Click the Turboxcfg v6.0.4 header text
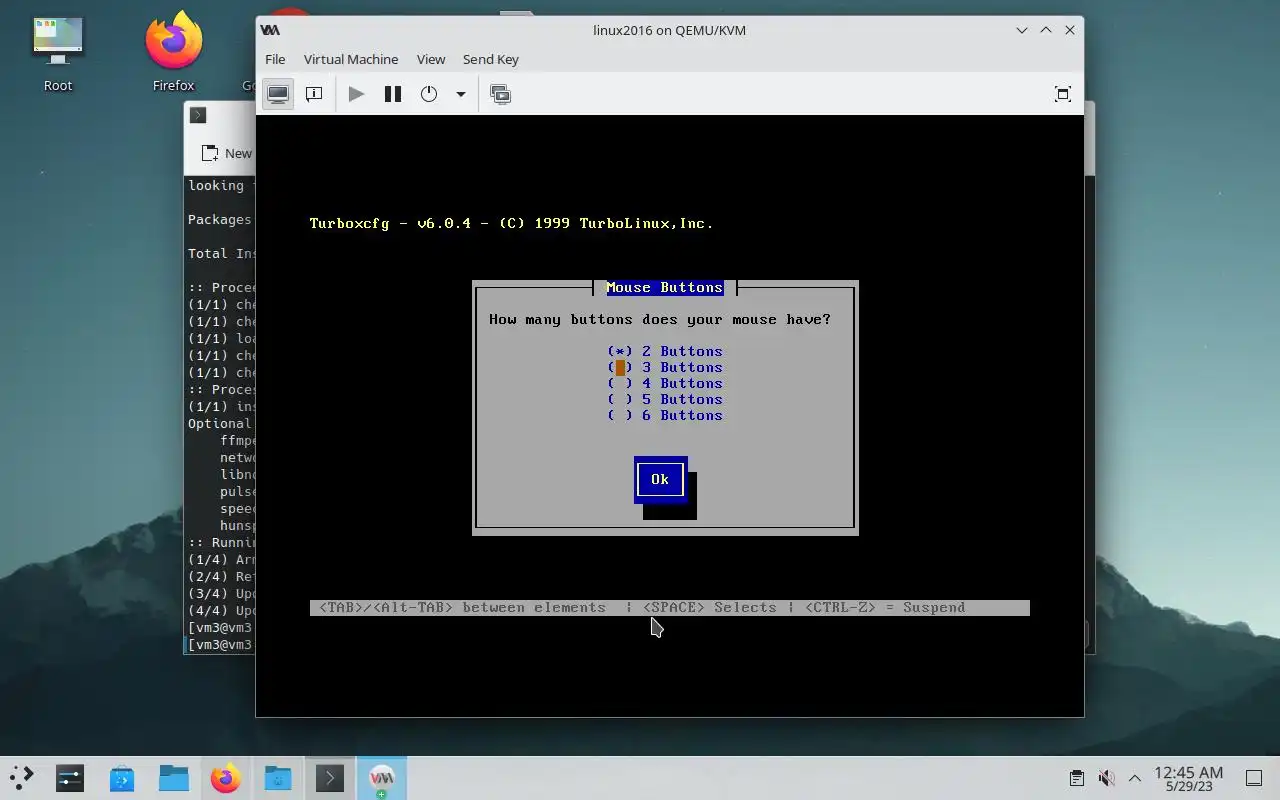Screen dimensions: 1280x800 point(511,223)
